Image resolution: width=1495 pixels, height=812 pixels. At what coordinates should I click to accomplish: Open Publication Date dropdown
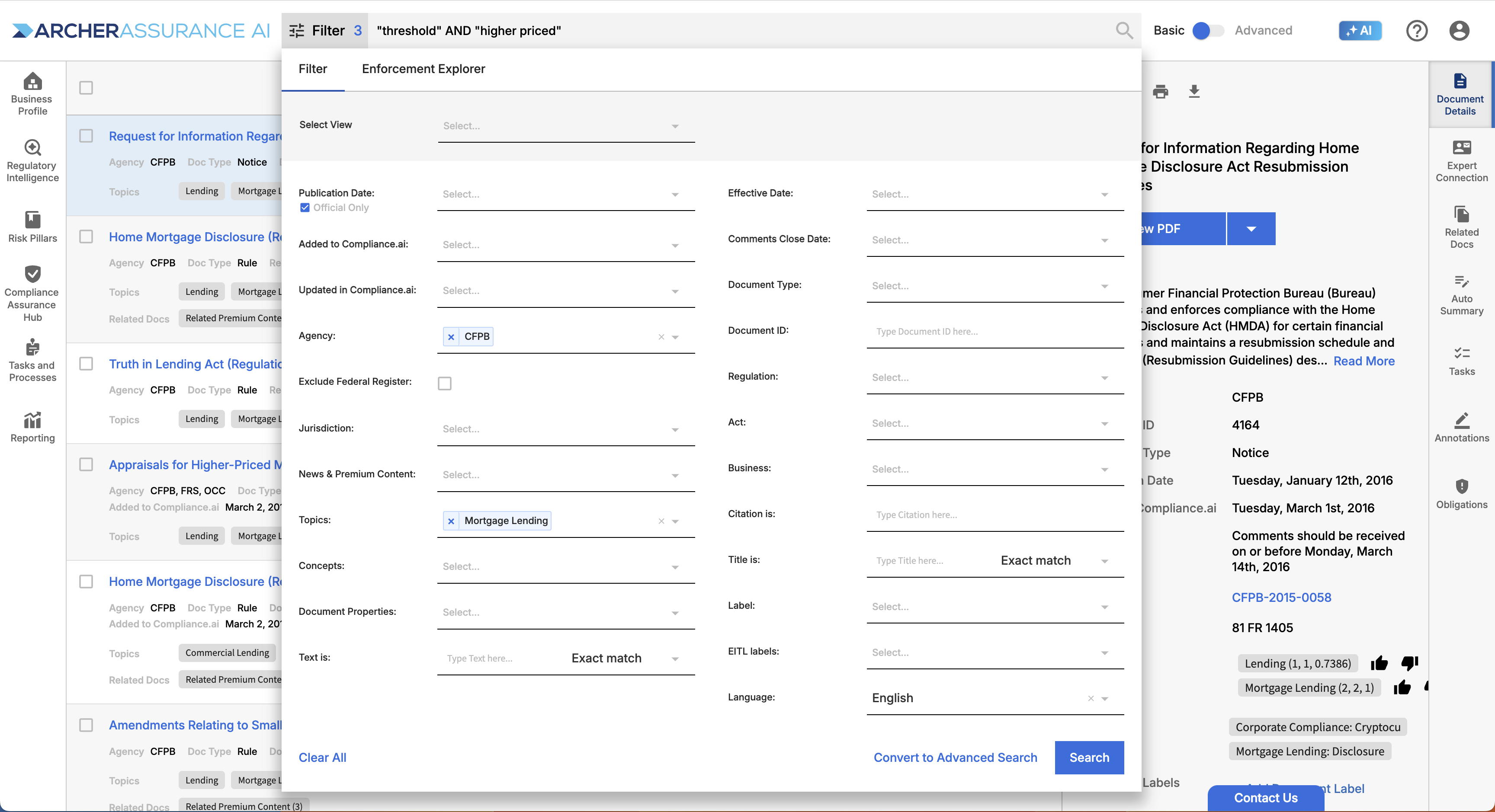tap(566, 194)
